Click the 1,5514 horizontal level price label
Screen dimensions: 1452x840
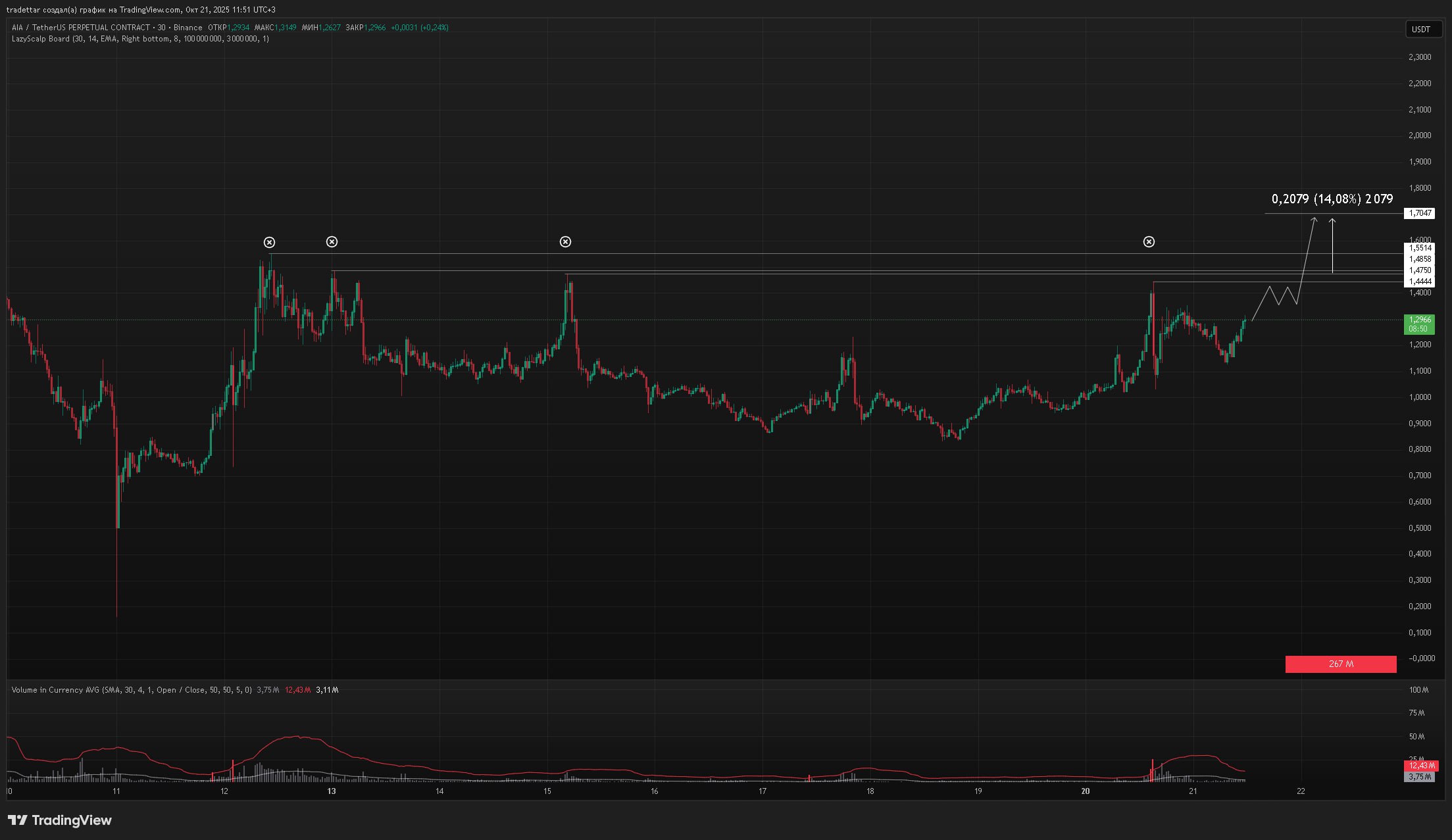pos(1420,248)
